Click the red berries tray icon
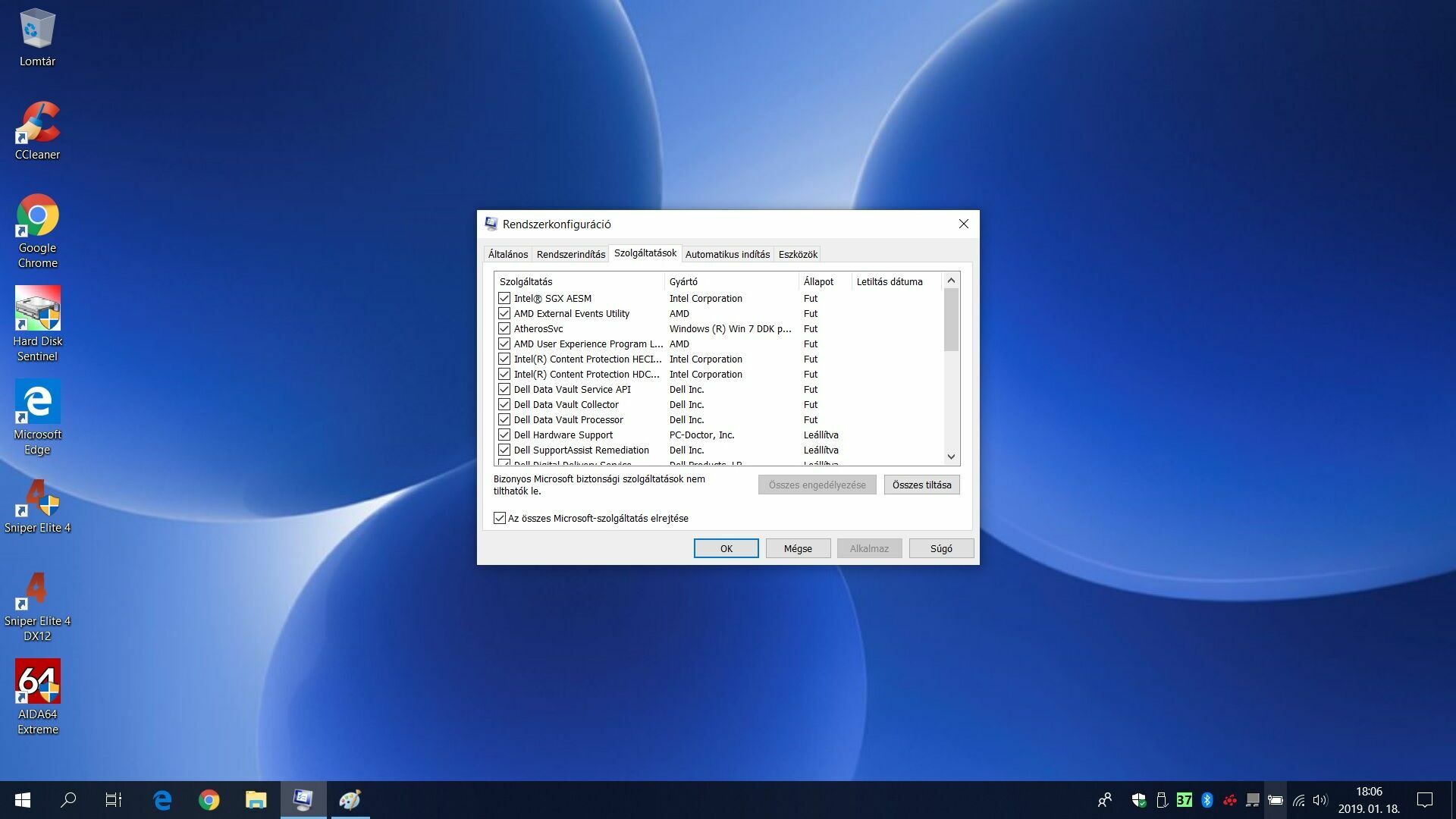 1230,800
